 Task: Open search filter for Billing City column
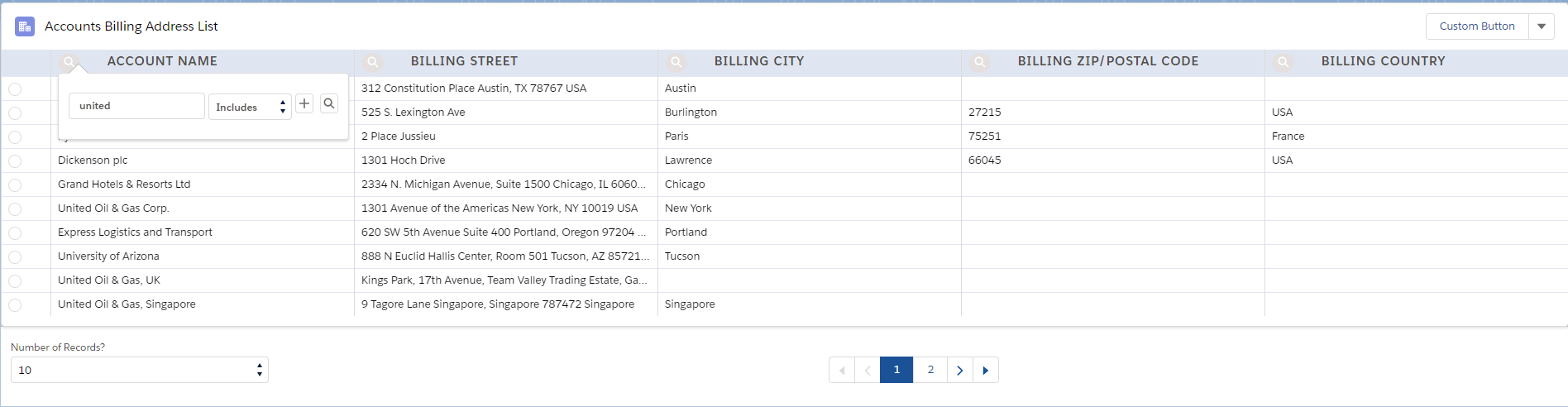(676, 62)
